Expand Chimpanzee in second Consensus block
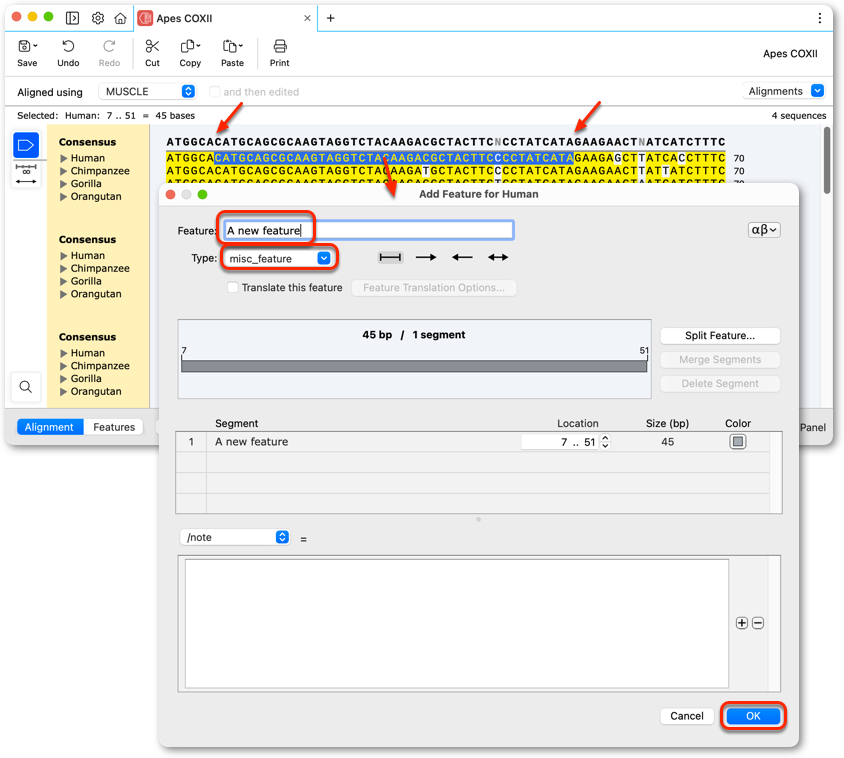This screenshot has width=844, height=758. point(64,269)
